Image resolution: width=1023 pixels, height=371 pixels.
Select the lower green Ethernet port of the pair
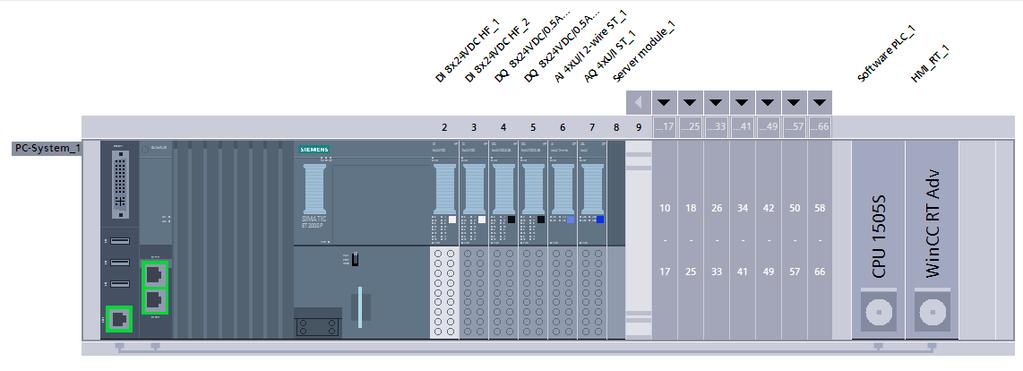(155, 301)
